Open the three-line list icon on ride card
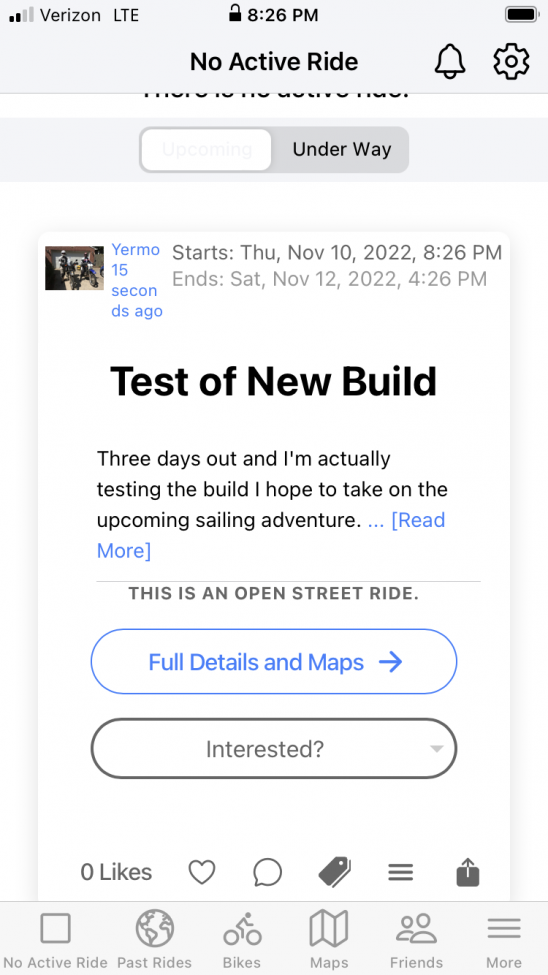548x975 pixels. click(401, 872)
